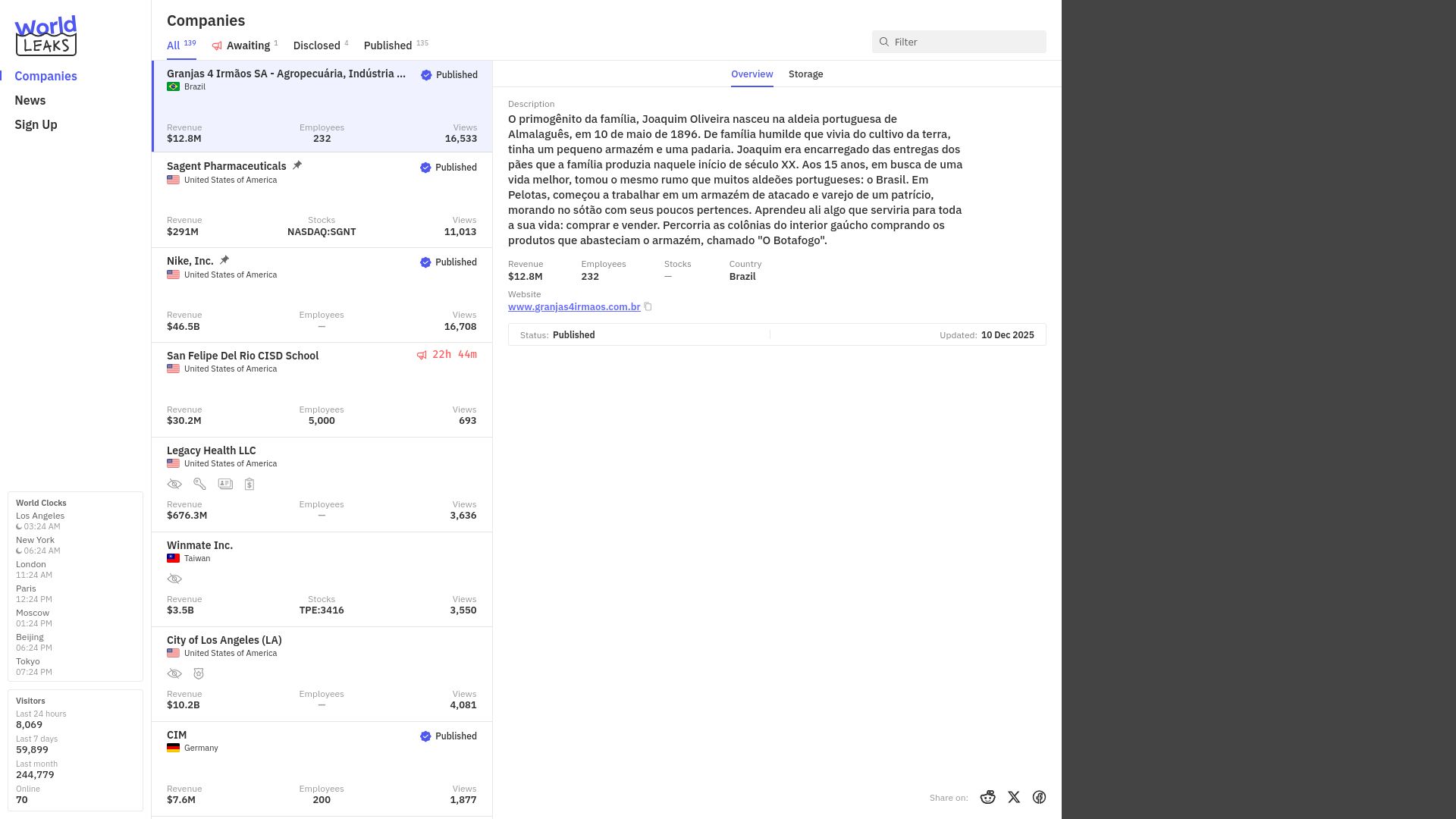Share on Facebook icon
The image size is (1456, 819).
click(1039, 797)
